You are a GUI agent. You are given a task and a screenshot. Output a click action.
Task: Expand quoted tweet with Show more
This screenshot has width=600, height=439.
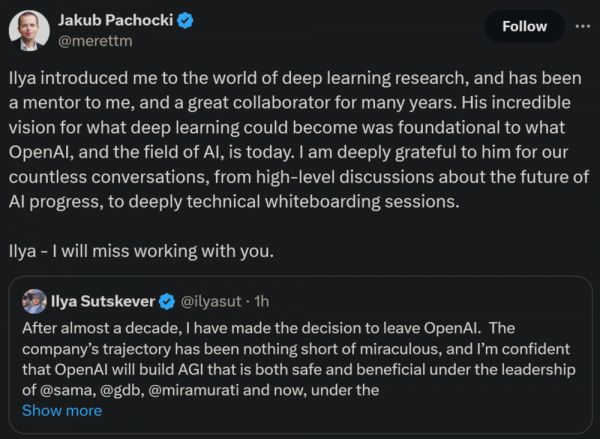coord(62,410)
